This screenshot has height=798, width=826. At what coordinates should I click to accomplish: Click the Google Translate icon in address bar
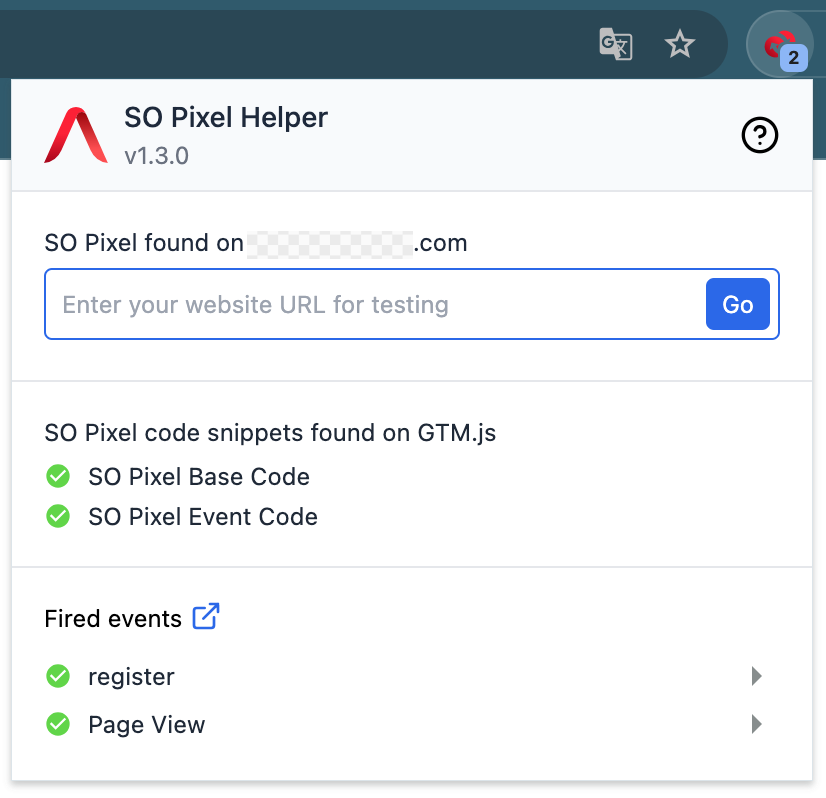615,44
